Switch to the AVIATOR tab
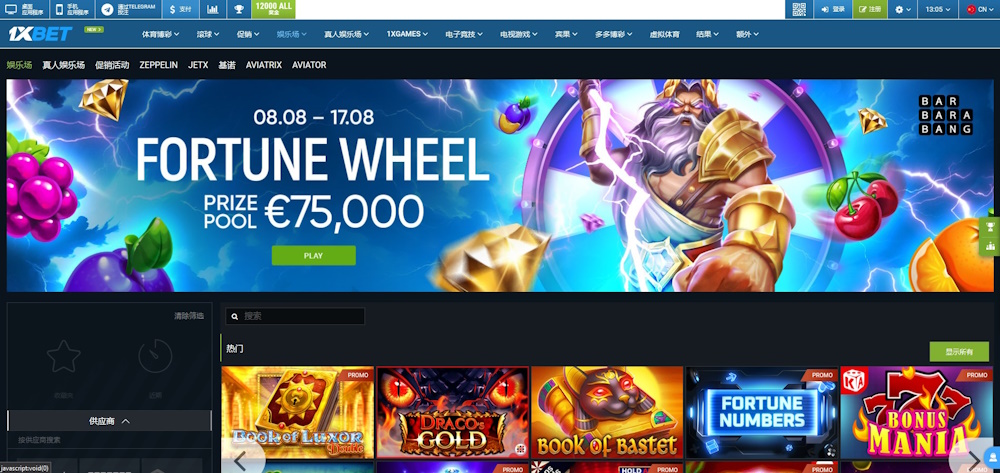This screenshot has height=473, width=1000. click(x=309, y=65)
